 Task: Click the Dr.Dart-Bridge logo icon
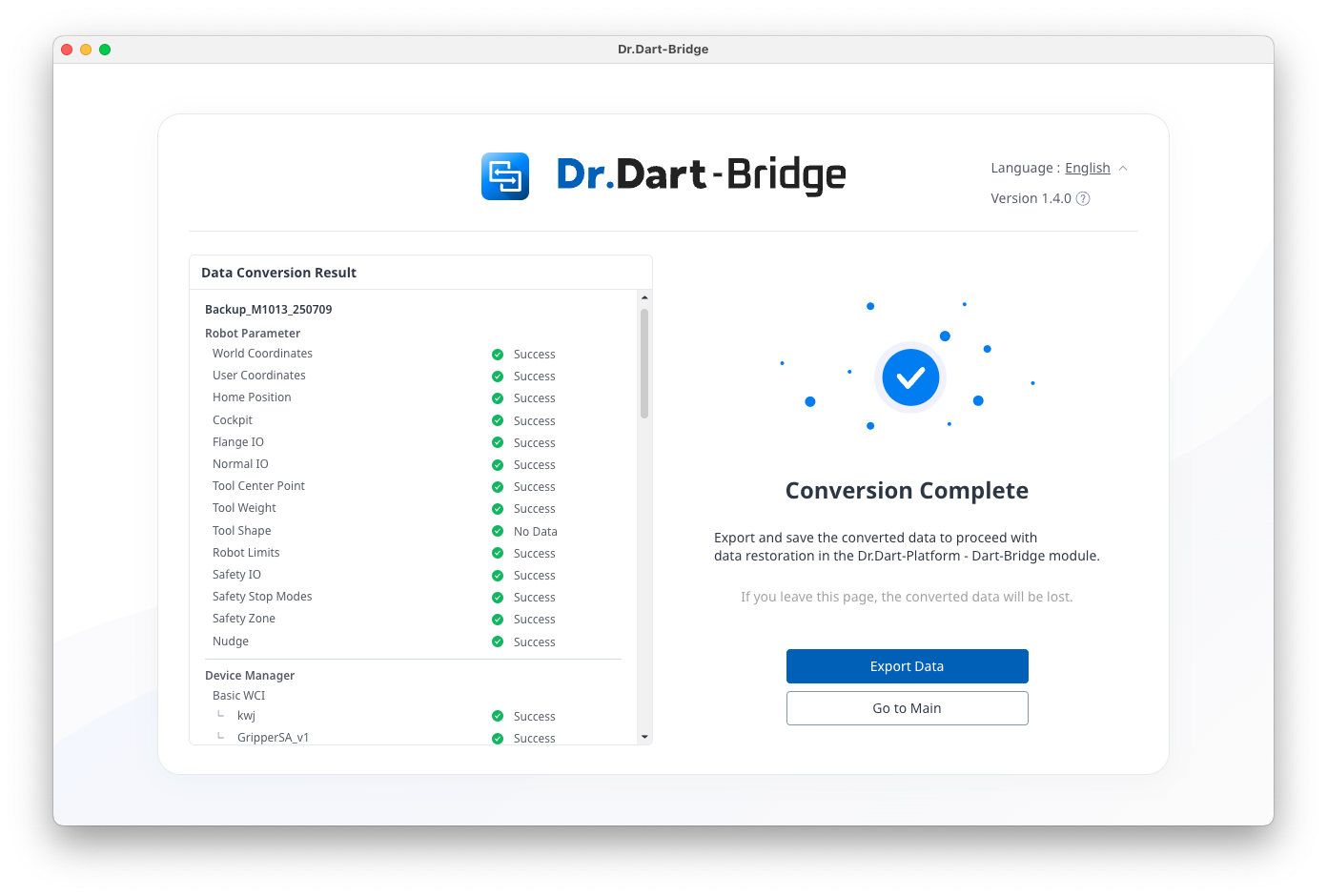(x=504, y=176)
